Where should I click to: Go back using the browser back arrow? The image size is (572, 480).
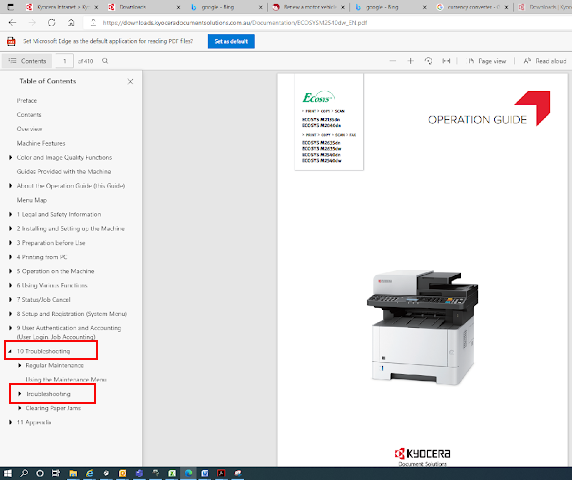(12, 23)
